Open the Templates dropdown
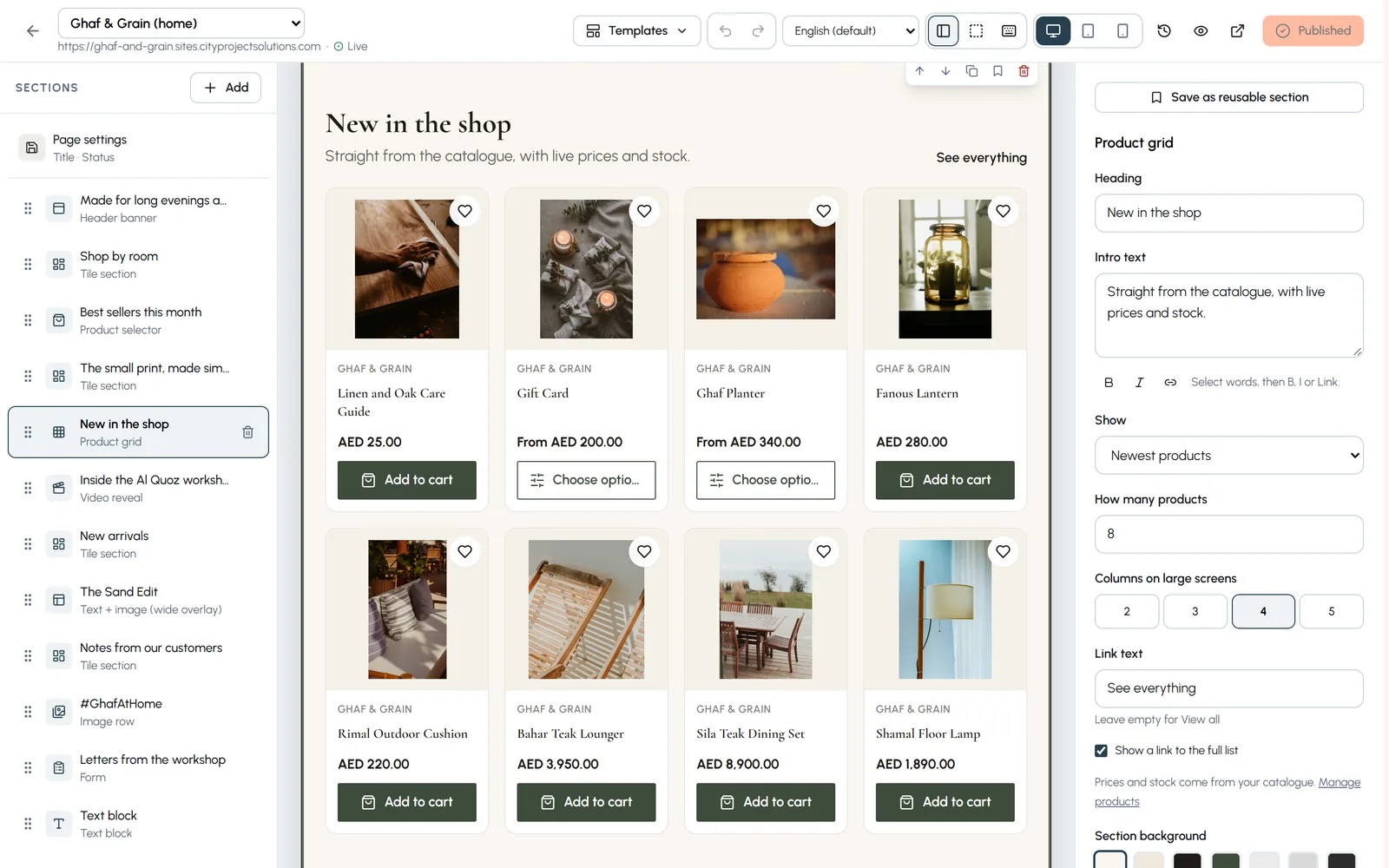The width and height of the screenshot is (1389, 868). click(636, 30)
